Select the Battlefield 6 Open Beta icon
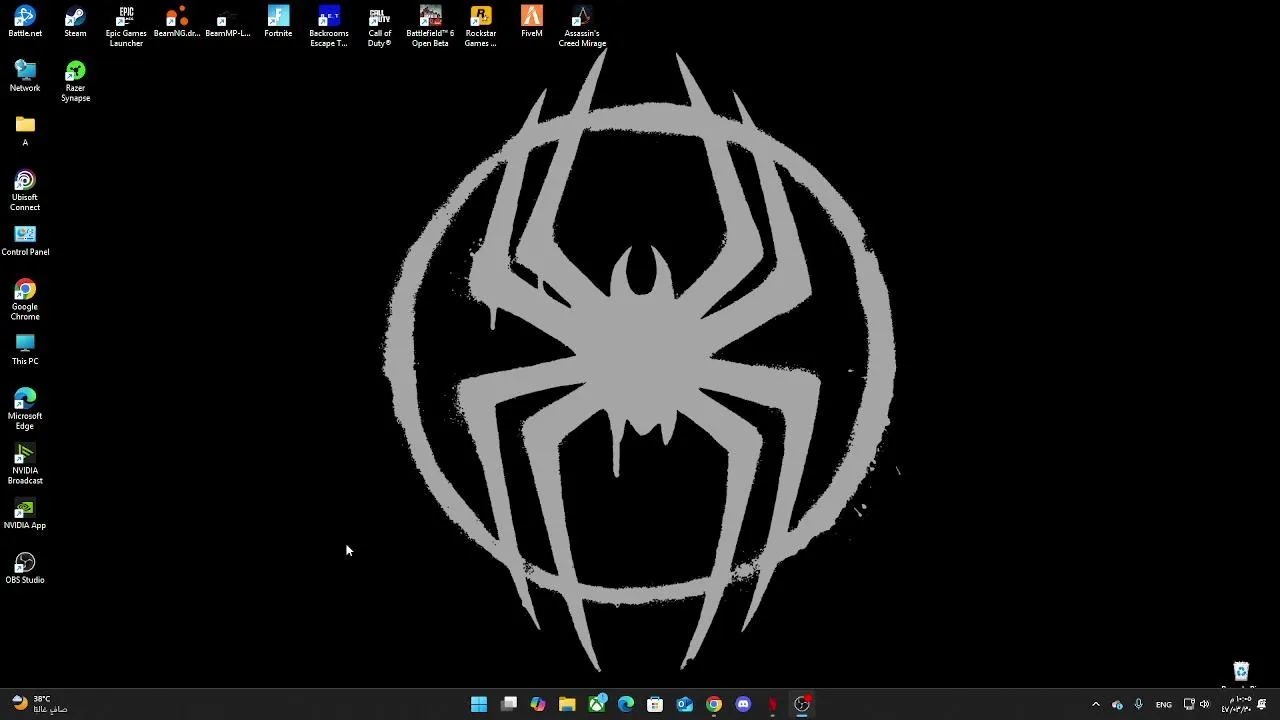 (430, 27)
